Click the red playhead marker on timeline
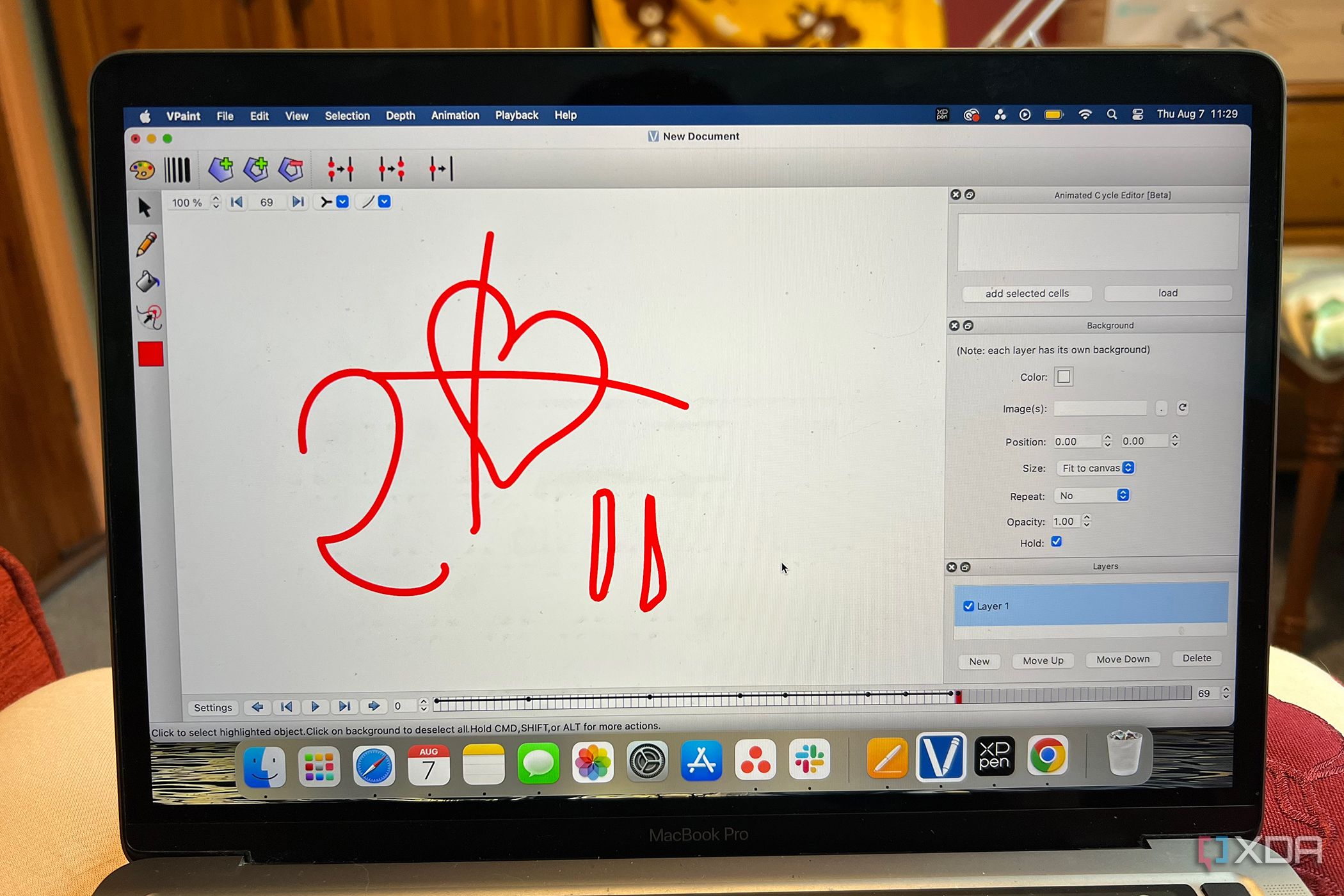Viewport: 1344px width, 896px height. tap(958, 697)
